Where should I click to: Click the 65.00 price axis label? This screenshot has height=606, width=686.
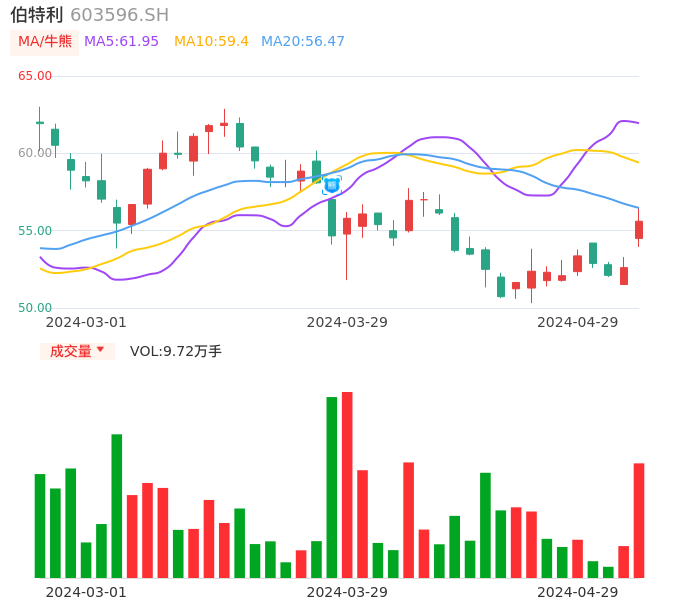[35, 76]
